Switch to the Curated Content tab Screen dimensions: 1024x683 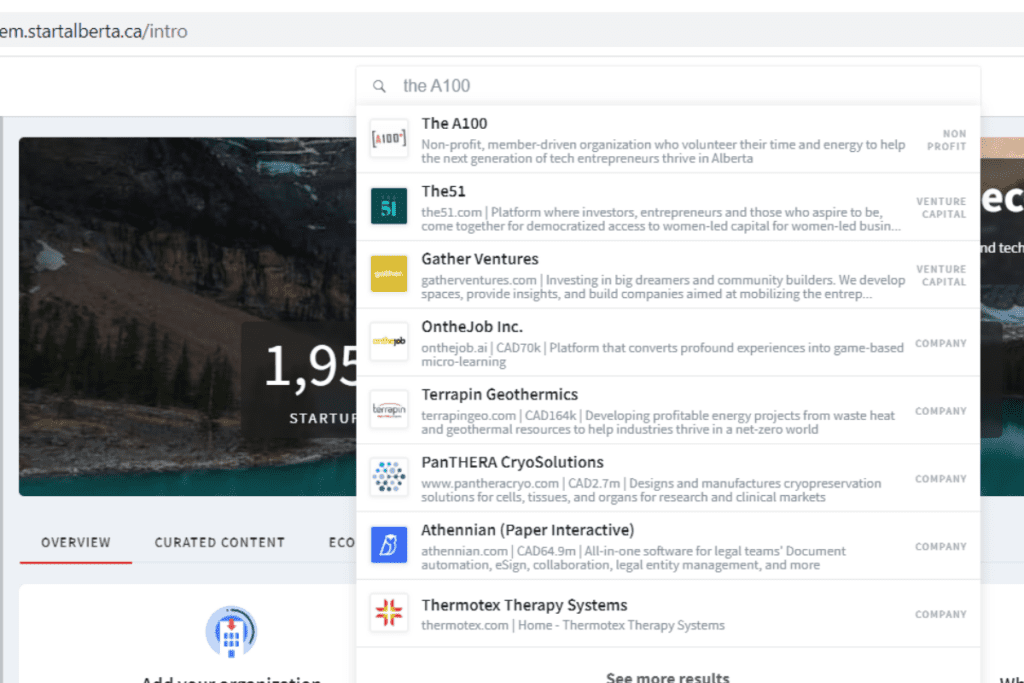[x=219, y=543]
